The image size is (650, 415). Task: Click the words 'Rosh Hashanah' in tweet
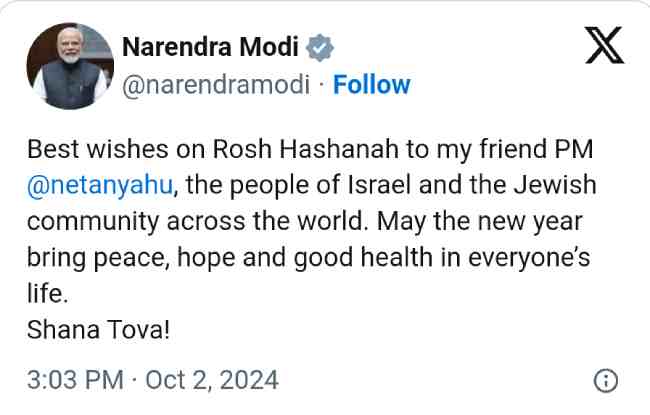tap(306, 149)
